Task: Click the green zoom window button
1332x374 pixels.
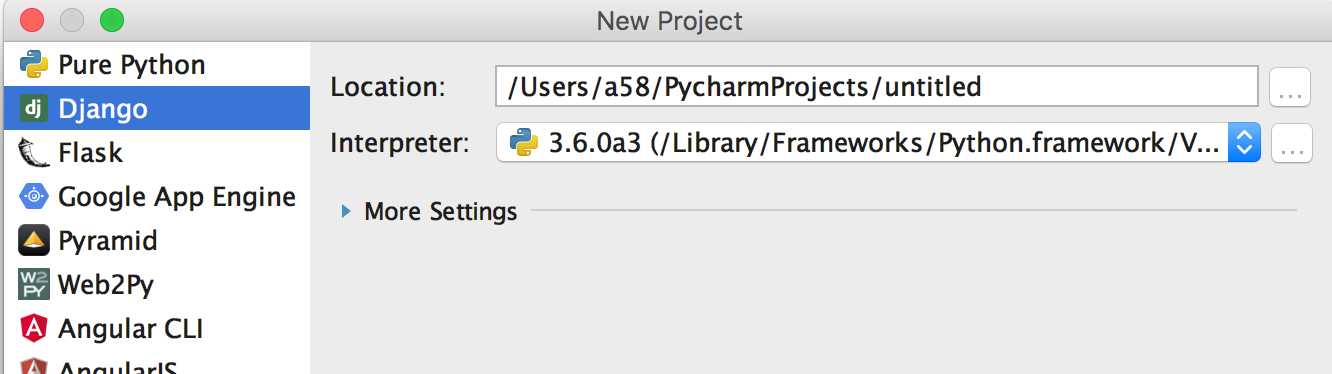Action: click(112, 19)
